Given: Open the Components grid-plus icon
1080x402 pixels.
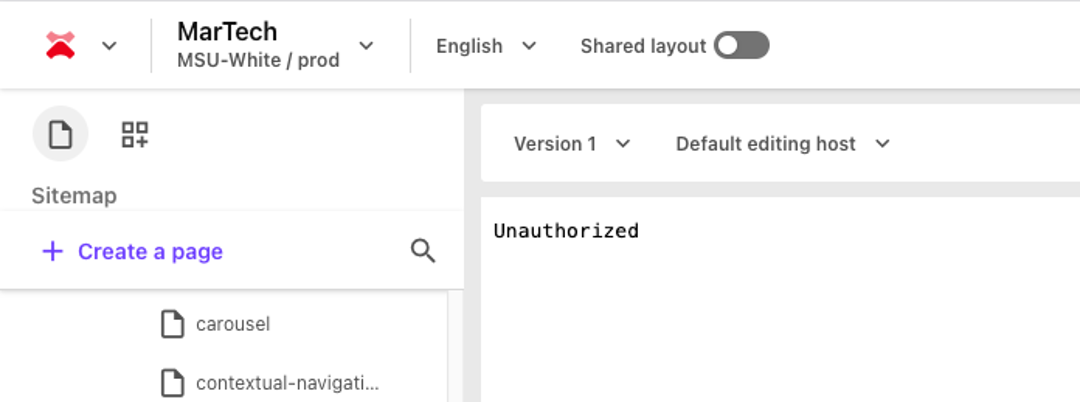Looking at the screenshot, I should (135, 134).
